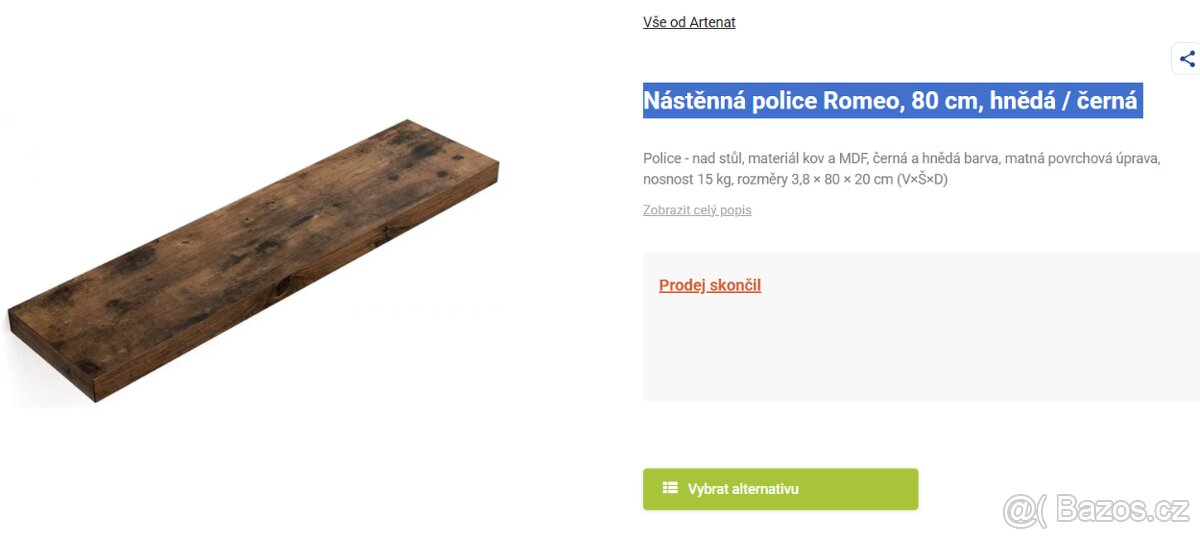Click "Nástěnná police" at title start
Image resolution: width=1200 pixels, height=539 pixels.
pos(729,101)
